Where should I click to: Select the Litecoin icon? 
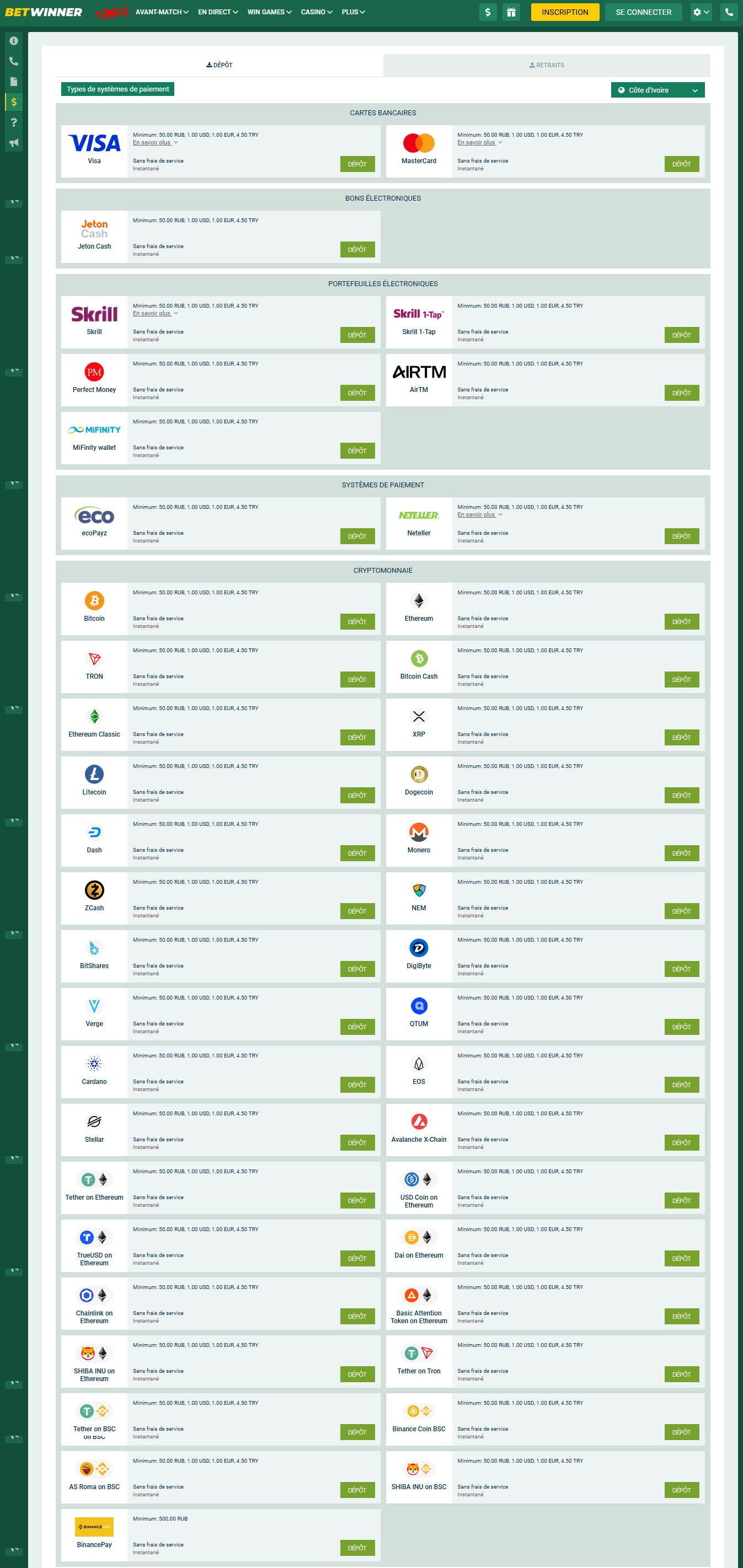point(94,774)
